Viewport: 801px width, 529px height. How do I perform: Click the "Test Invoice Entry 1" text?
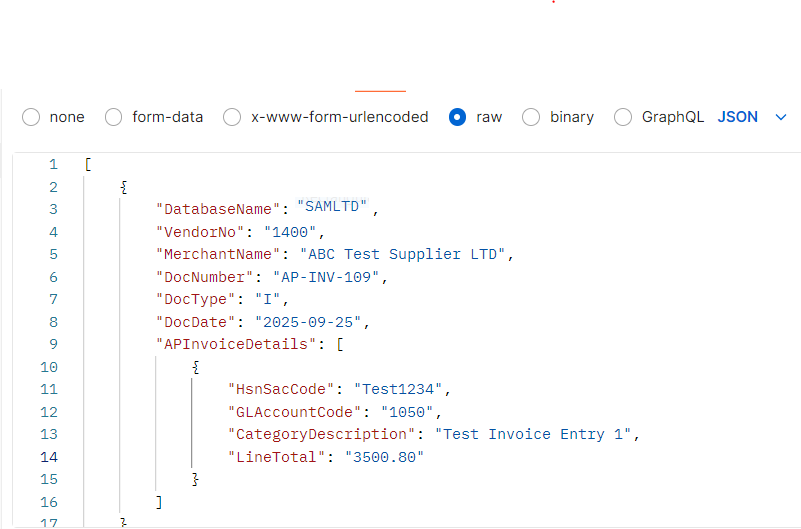pyautogui.click(x=535, y=434)
